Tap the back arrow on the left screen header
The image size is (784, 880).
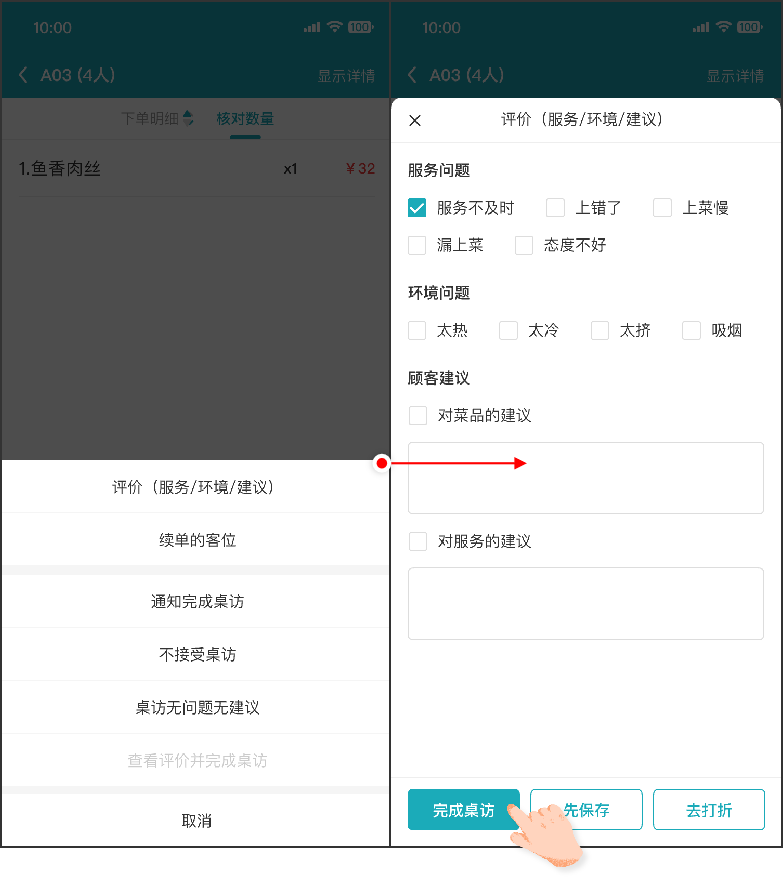tap(24, 75)
